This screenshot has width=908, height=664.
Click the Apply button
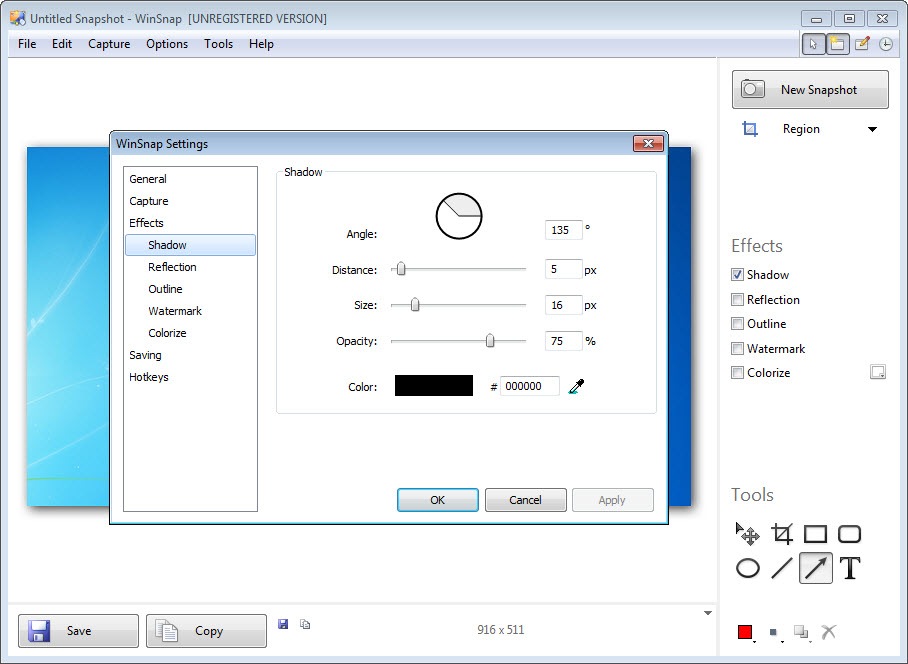pyautogui.click(x=613, y=500)
